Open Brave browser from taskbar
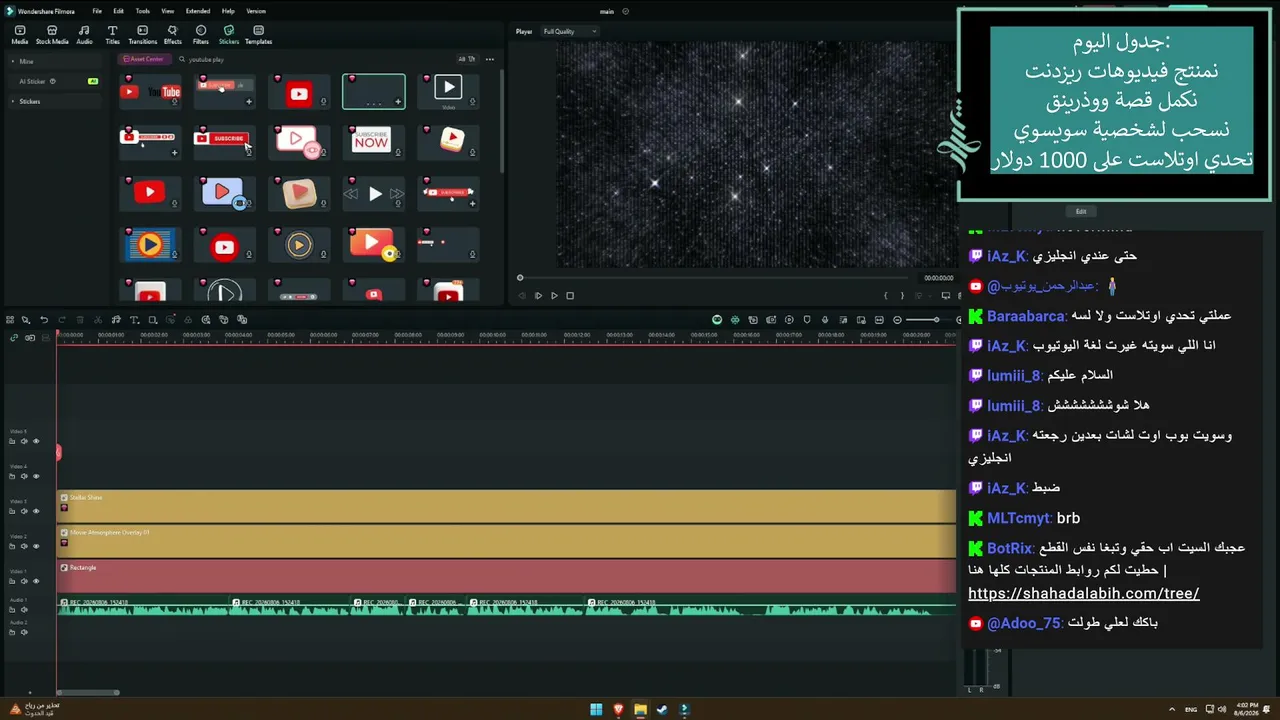Viewport: 1280px width, 720px height. tap(618, 710)
